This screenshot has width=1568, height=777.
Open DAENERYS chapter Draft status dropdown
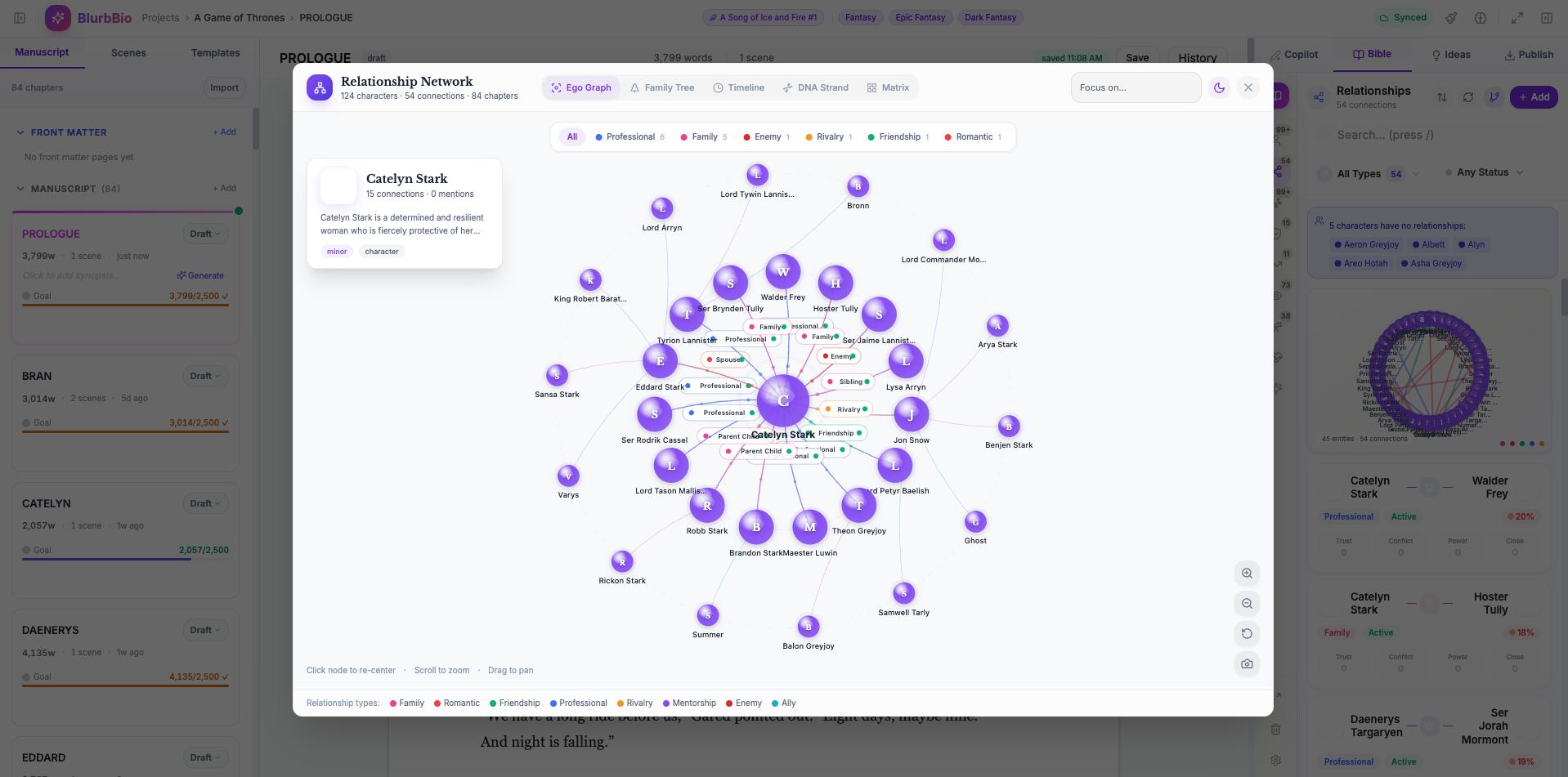coord(205,630)
